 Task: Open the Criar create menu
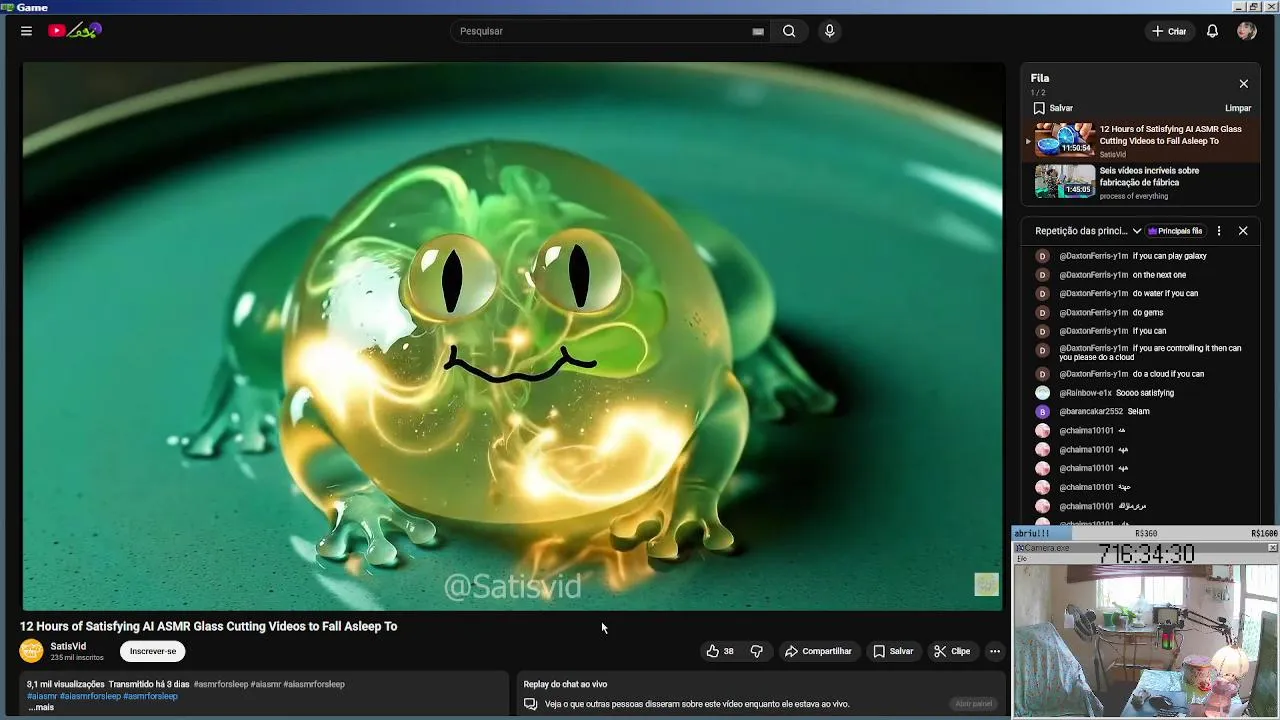1169,31
